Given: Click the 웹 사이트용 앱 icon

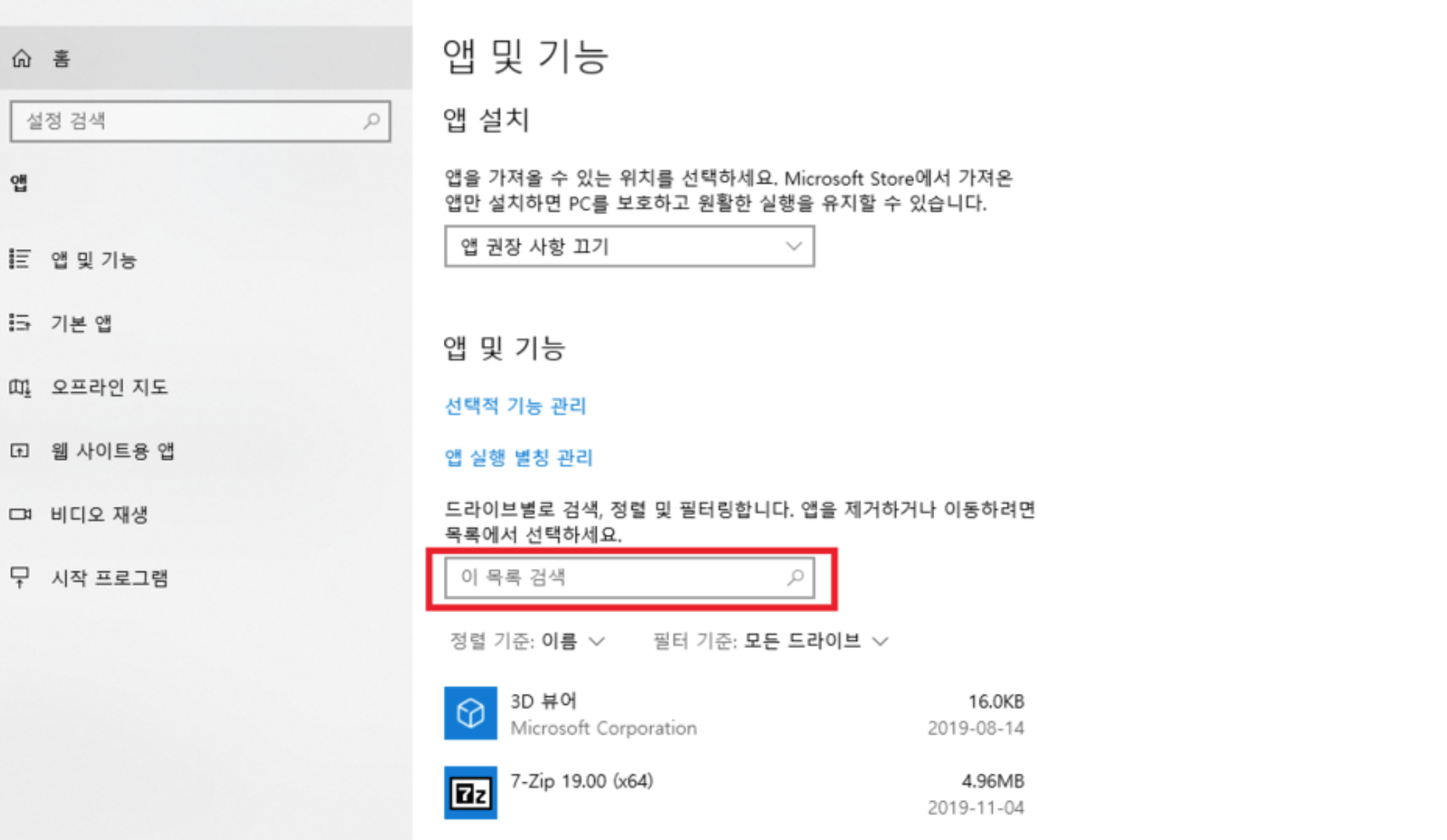Looking at the screenshot, I should tap(20, 451).
